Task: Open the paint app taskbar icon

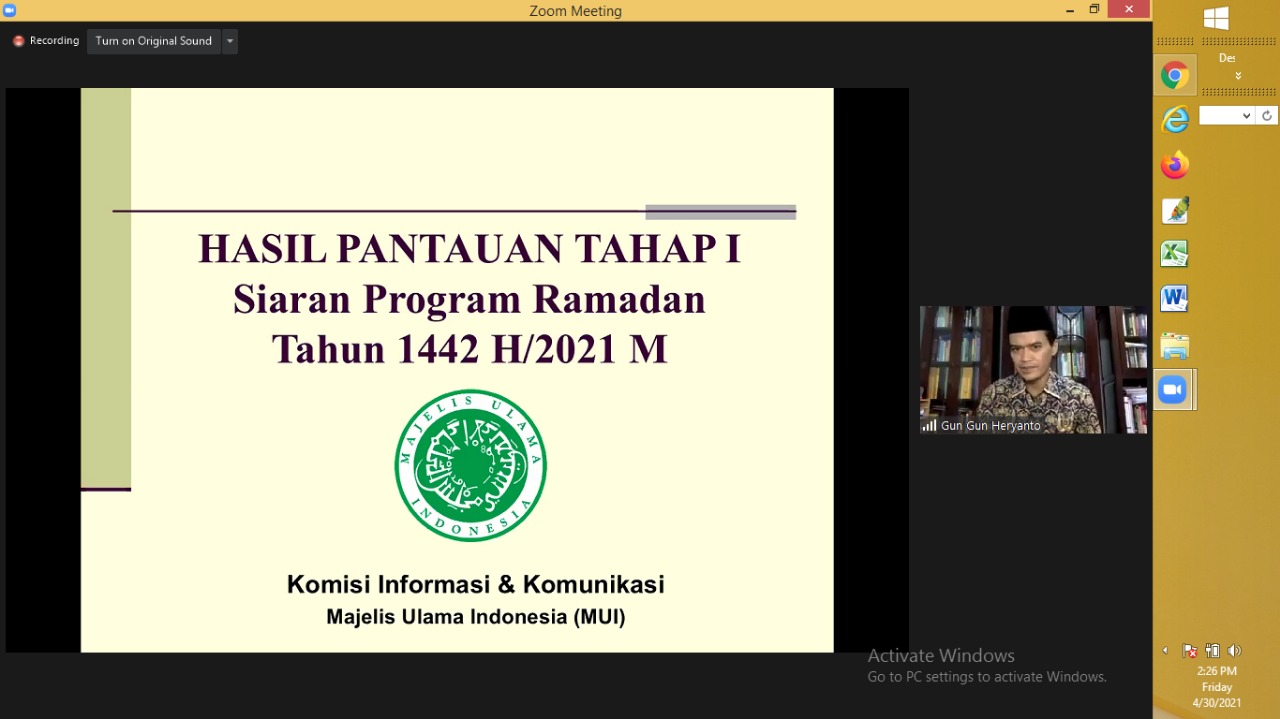Action: point(1174,210)
